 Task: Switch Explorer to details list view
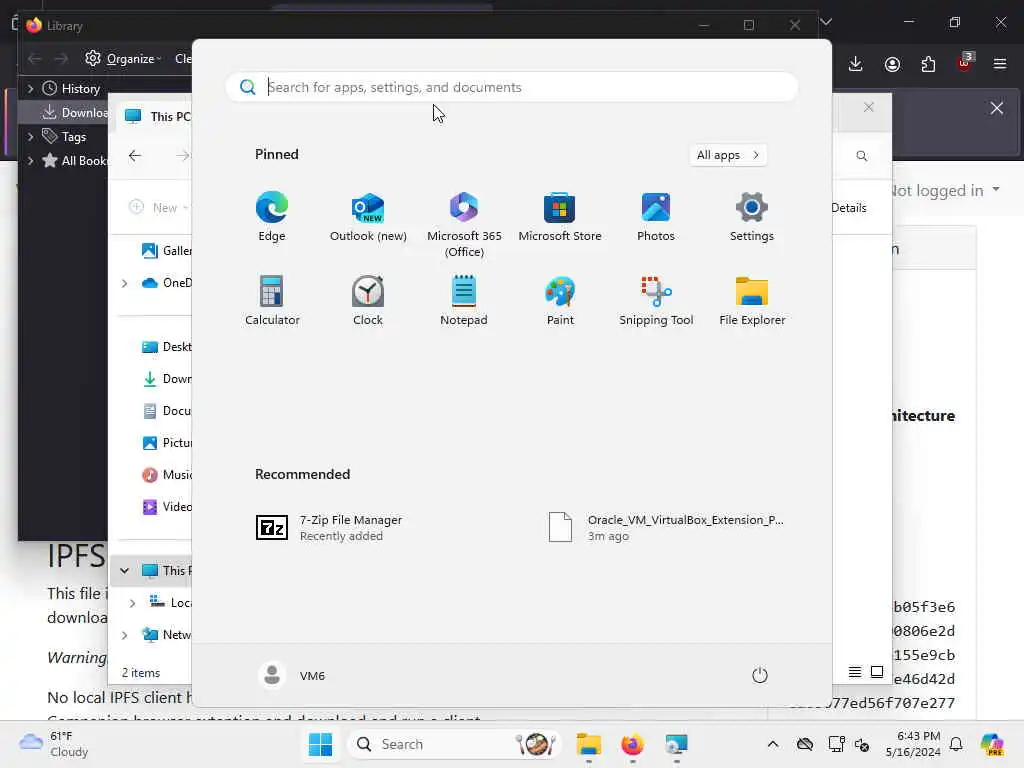pyautogui.click(x=855, y=672)
